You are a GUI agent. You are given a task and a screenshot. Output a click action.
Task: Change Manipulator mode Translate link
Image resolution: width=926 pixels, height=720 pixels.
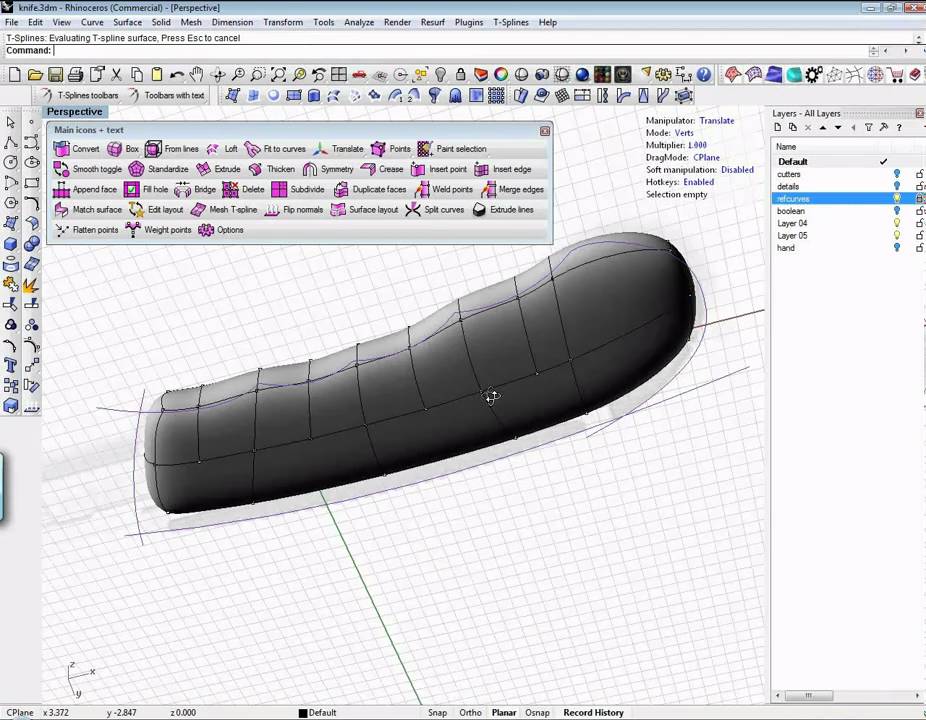click(717, 120)
